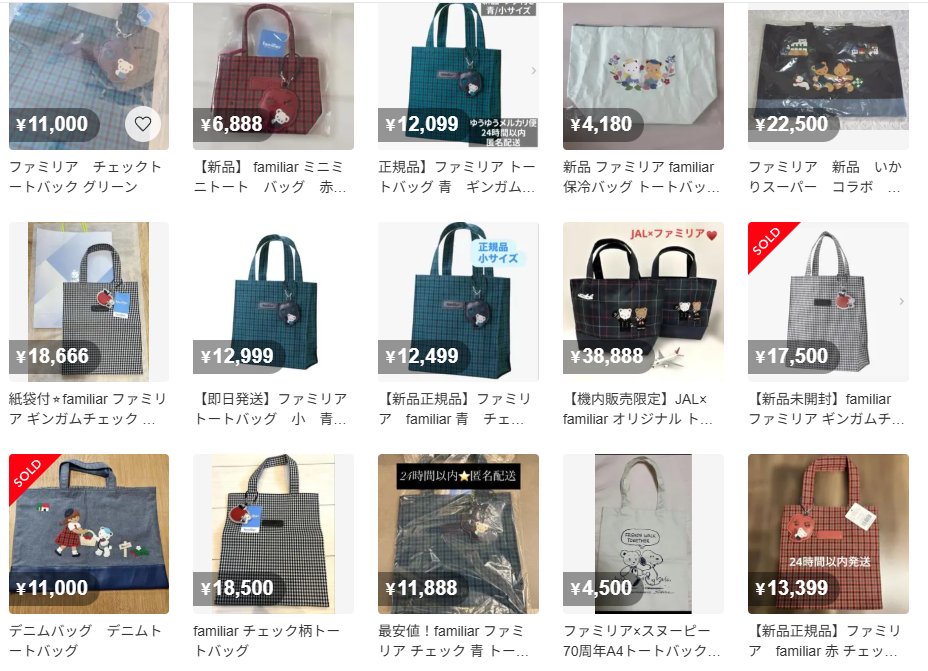Viewport: 928px width, 671px height.
Task: Open the ¥4,500 Snoopy tote thumbnail
Action: point(643,534)
